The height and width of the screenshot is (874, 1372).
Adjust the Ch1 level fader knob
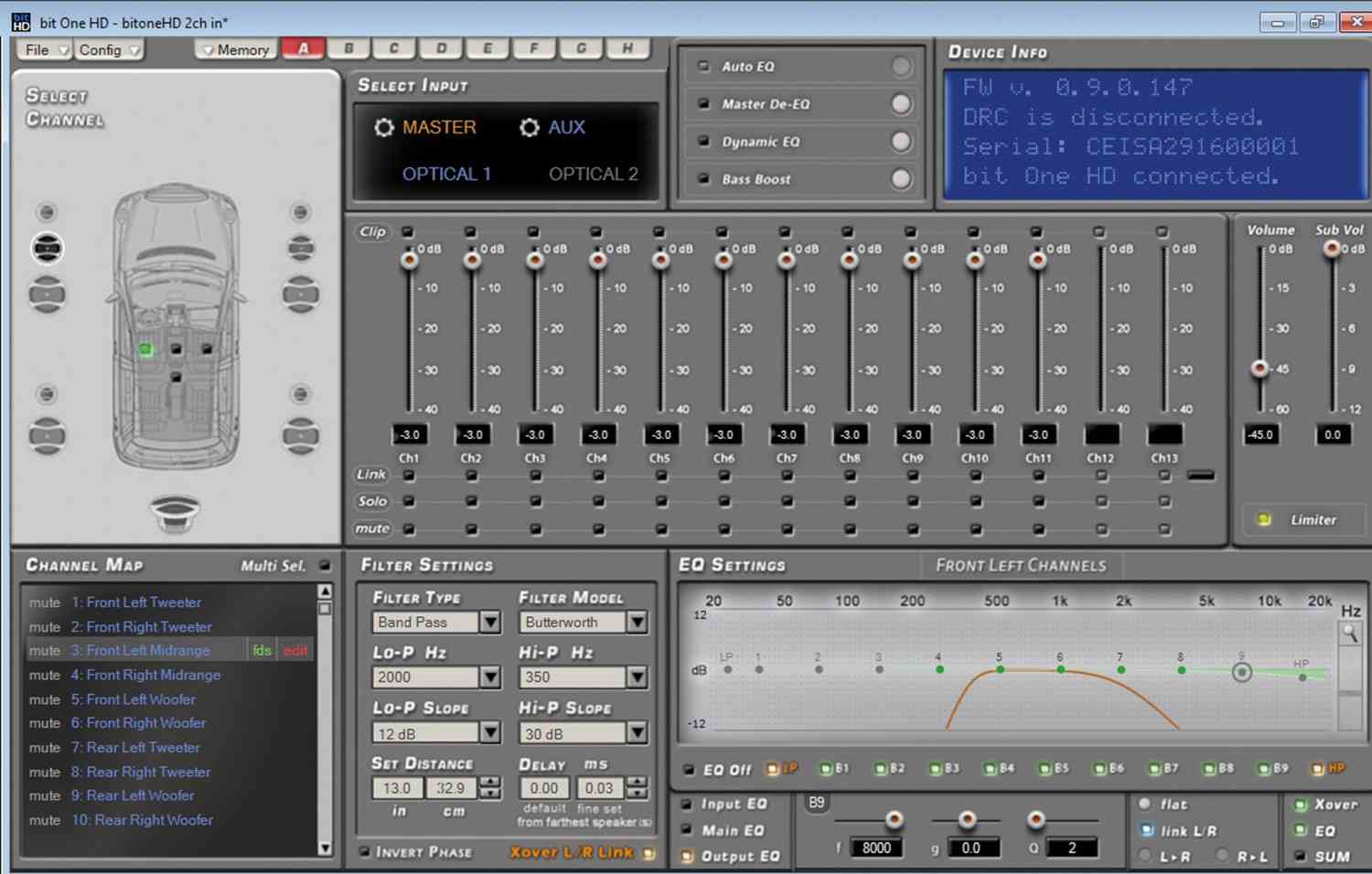(409, 261)
